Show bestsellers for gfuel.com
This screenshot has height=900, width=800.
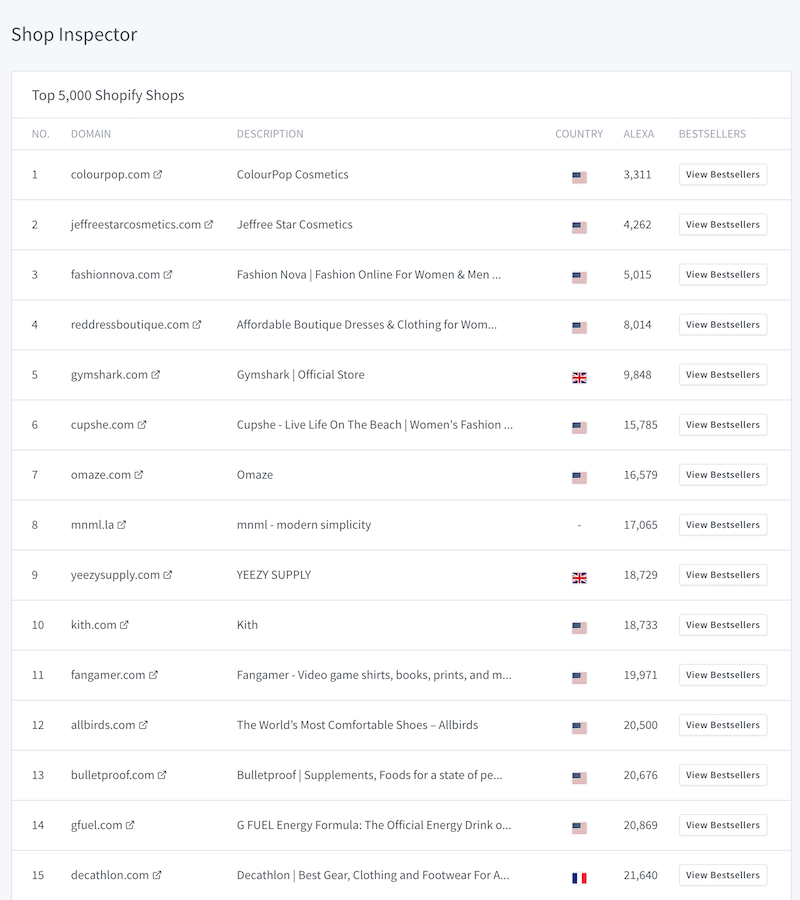click(x=722, y=824)
